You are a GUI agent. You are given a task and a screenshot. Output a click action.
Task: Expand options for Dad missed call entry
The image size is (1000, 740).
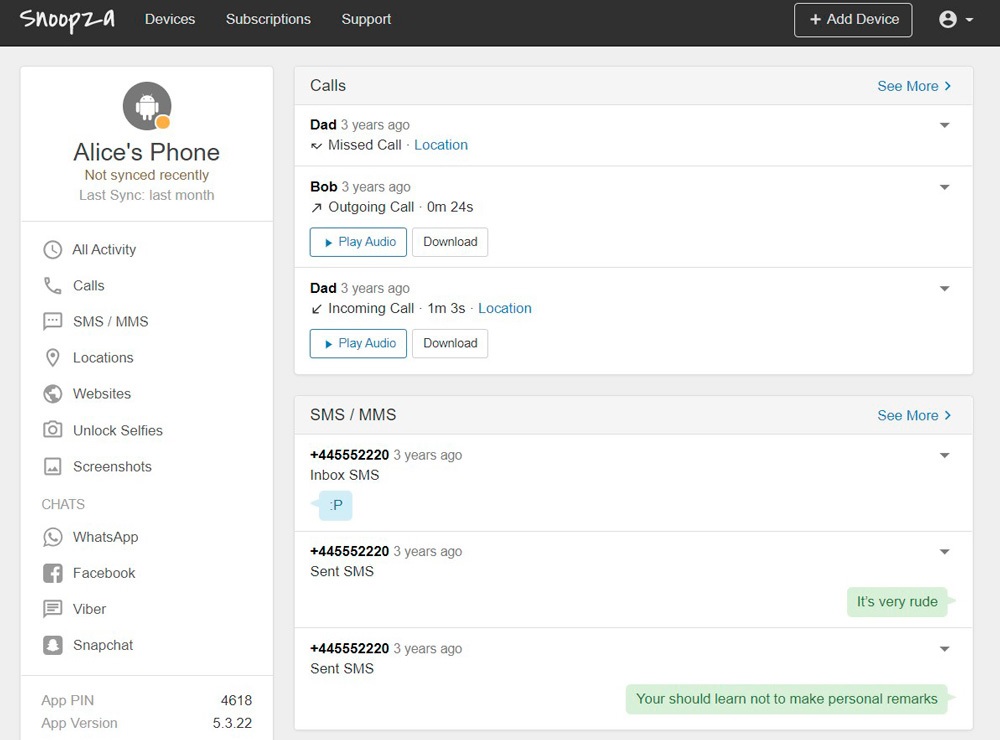pos(944,126)
